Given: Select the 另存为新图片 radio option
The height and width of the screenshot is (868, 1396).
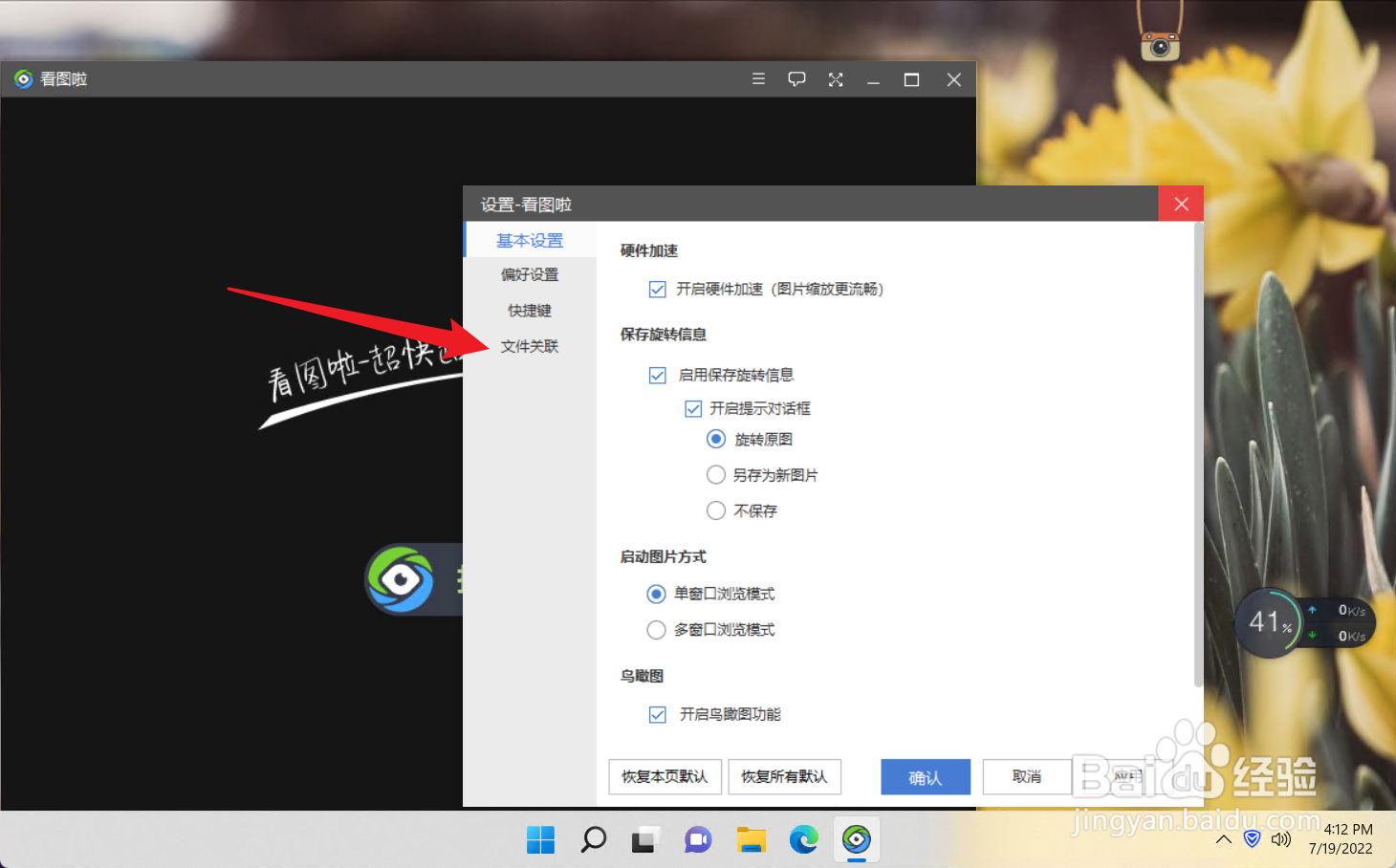Looking at the screenshot, I should (716, 474).
